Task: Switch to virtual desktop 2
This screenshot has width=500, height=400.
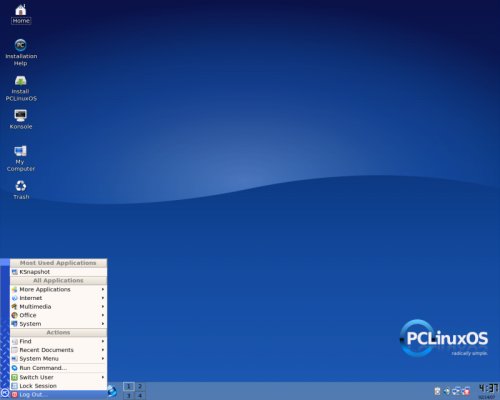Action: 140,387
